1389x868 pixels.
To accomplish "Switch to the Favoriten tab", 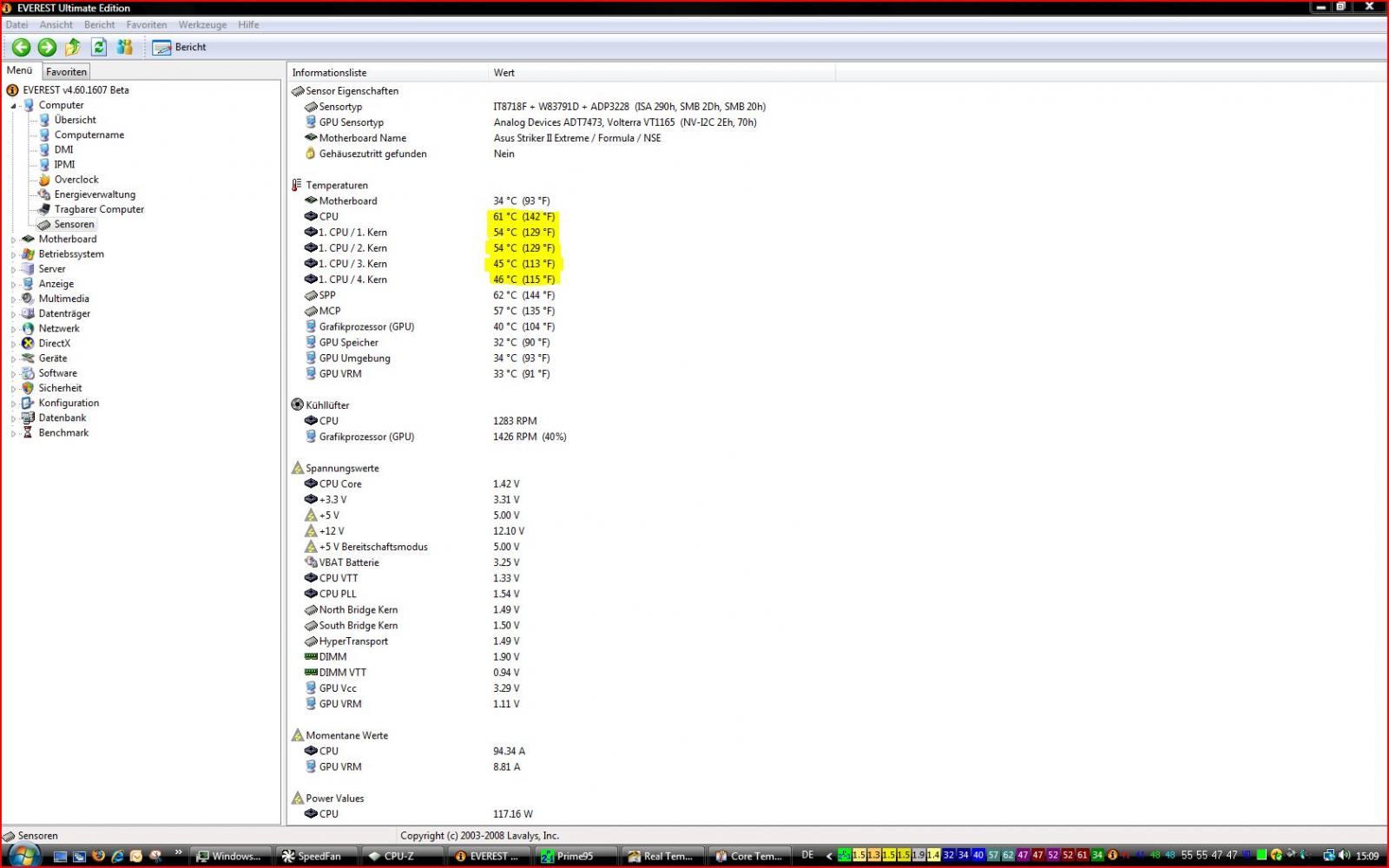I will (66, 72).
